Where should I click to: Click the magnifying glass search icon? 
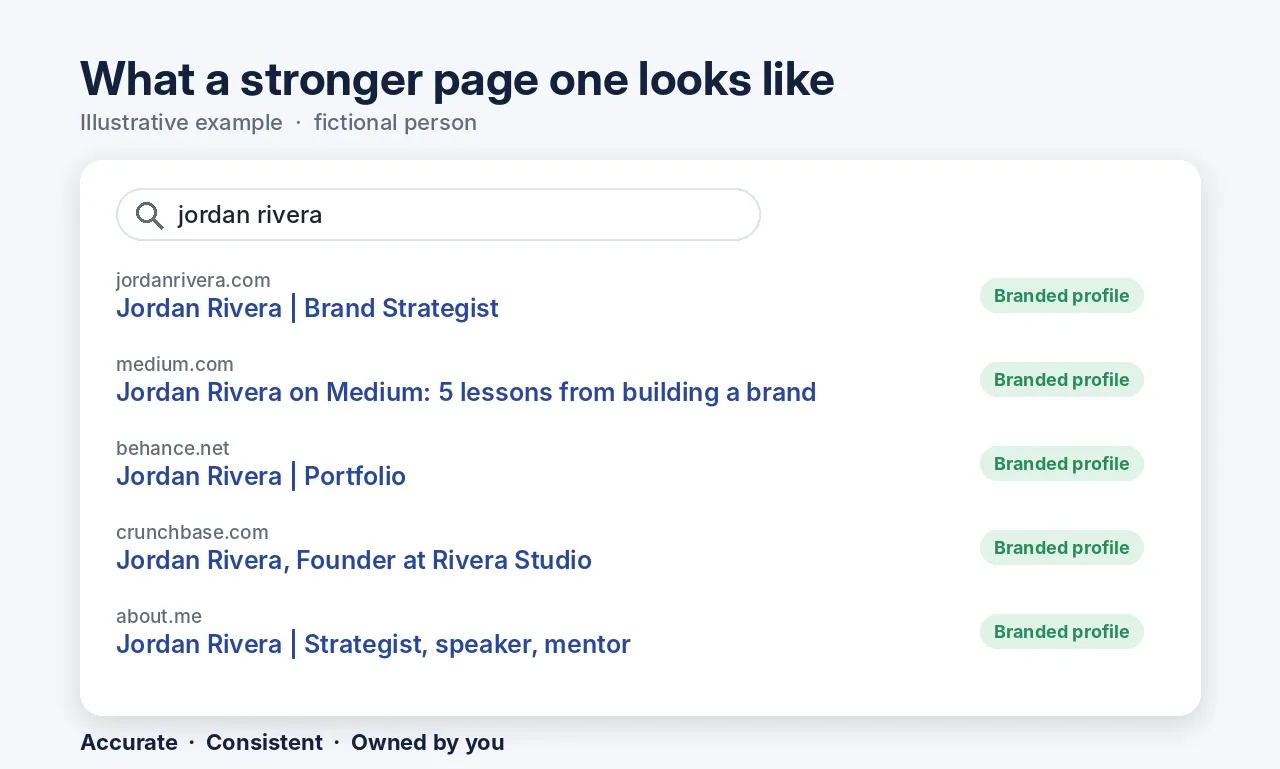pos(150,215)
